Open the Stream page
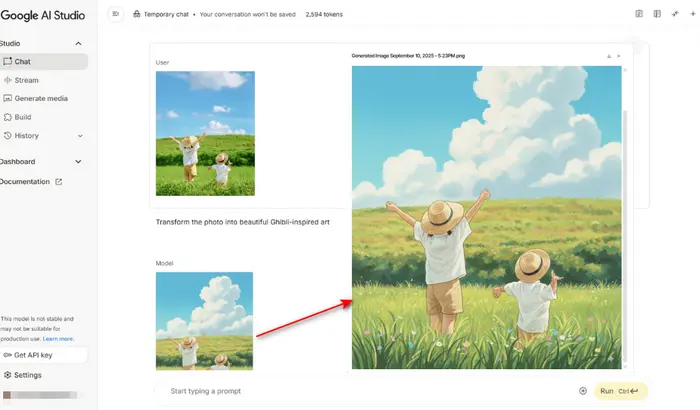 [x=26, y=80]
